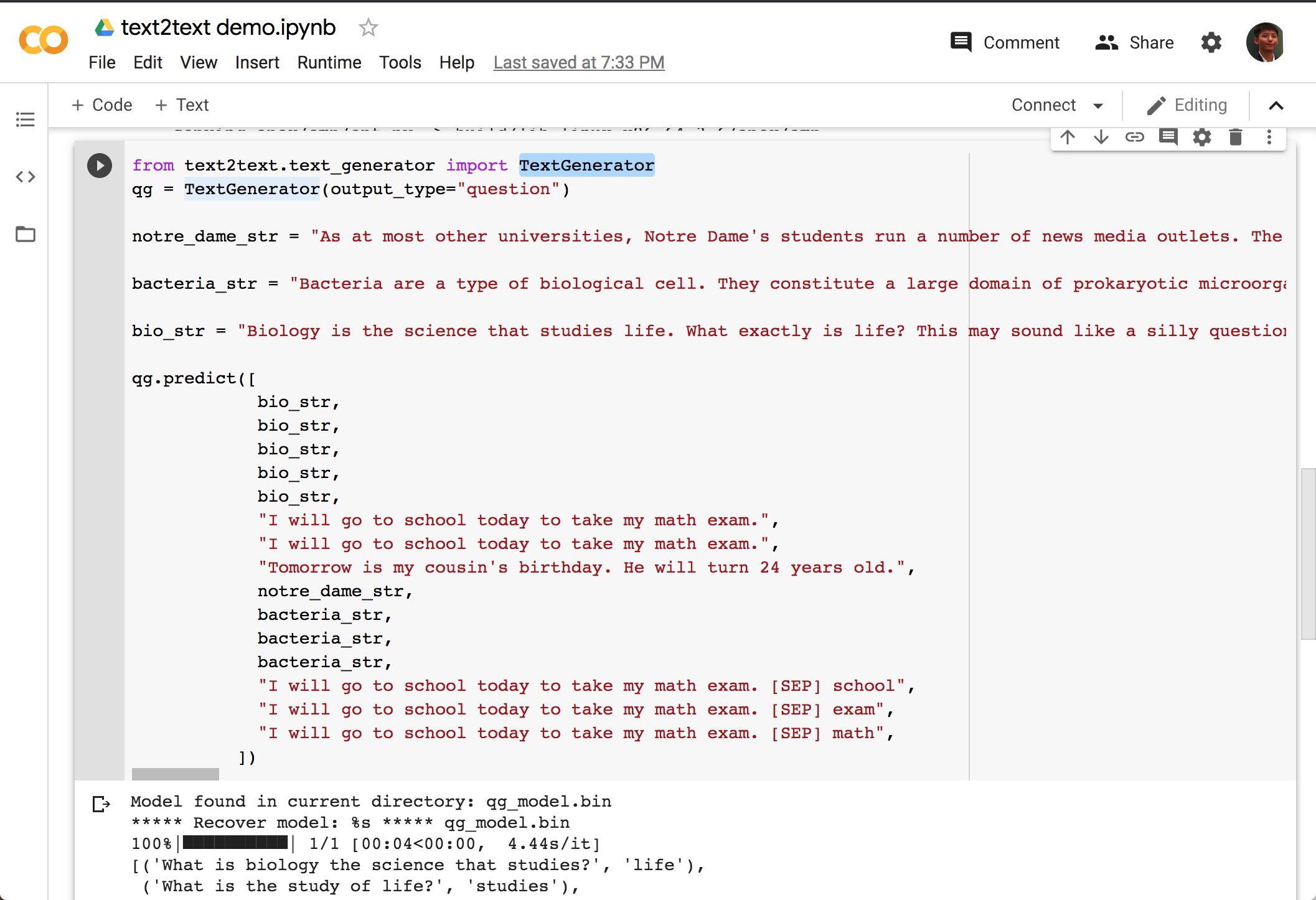Screen dimensions: 1316x900
Task: Copy link to cell
Action: point(1134,137)
